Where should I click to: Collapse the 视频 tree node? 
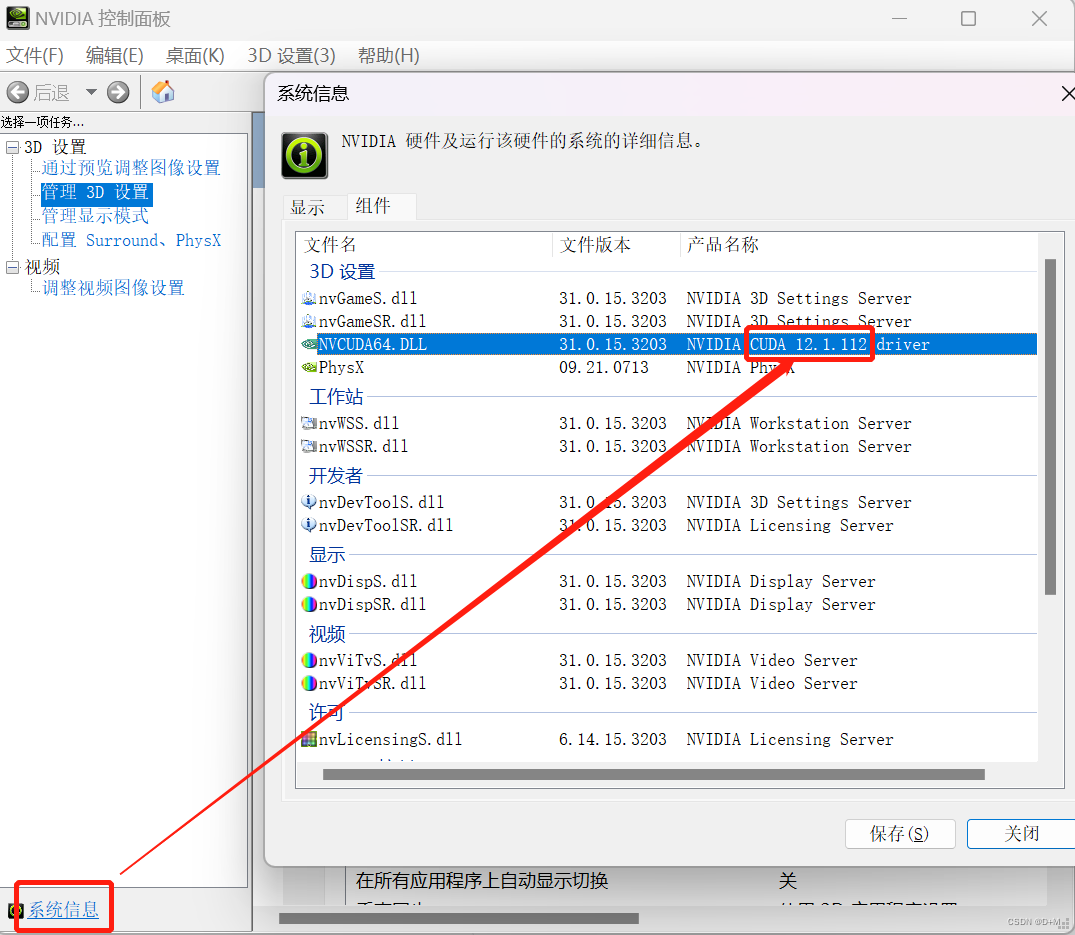[12, 267]
